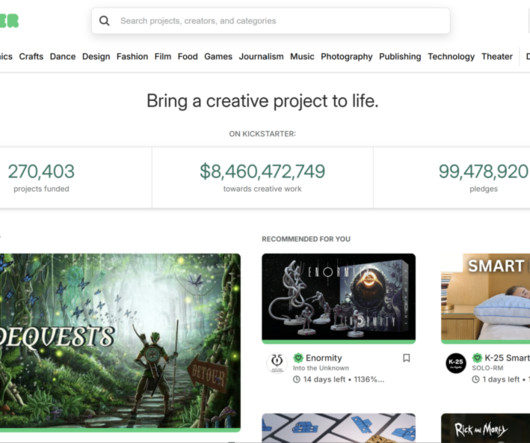
Task: Open the Rick and Morty project thumbnail
Action: coord(485,428)
